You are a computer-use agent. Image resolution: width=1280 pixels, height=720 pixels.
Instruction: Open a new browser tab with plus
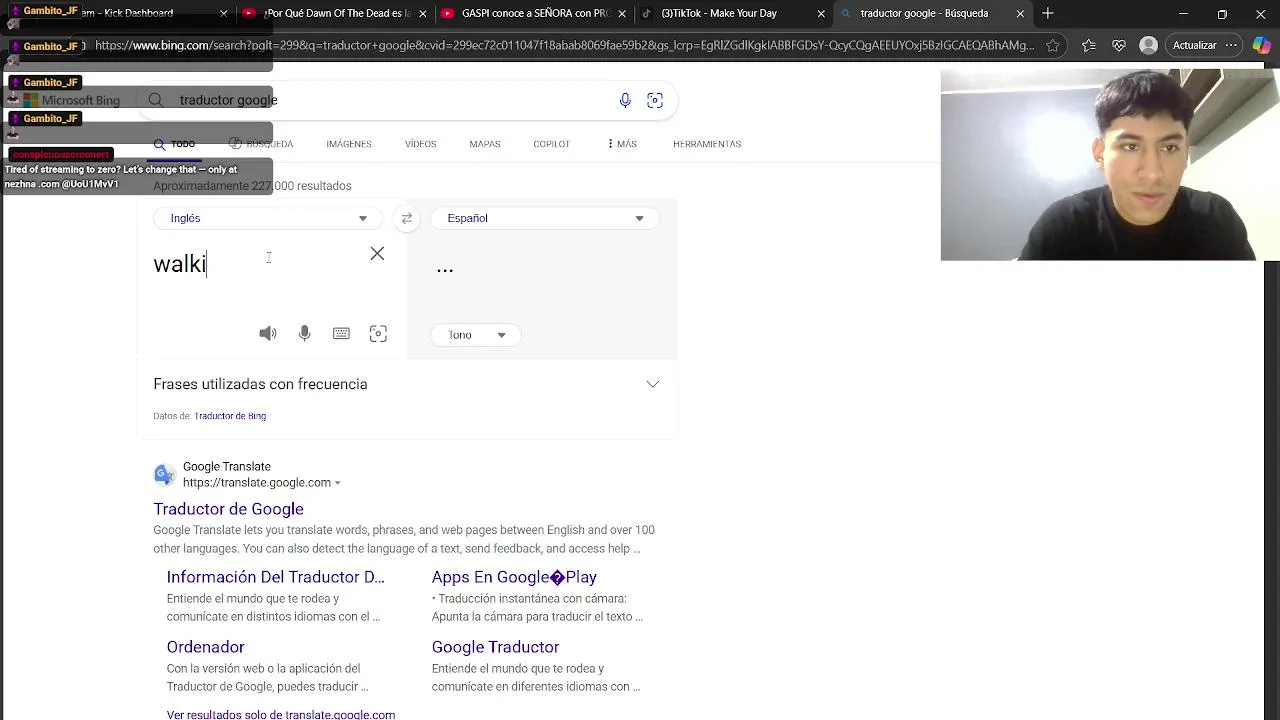(1048, 13)
